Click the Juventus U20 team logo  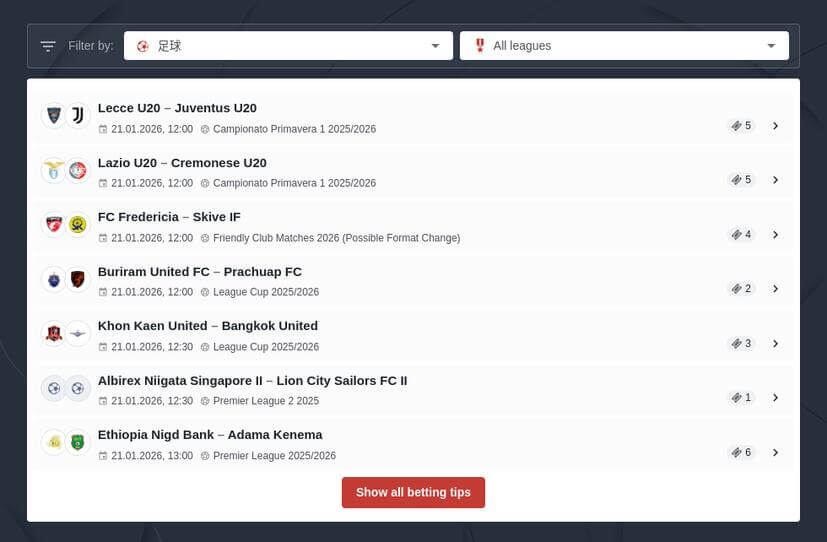[78, 116]
